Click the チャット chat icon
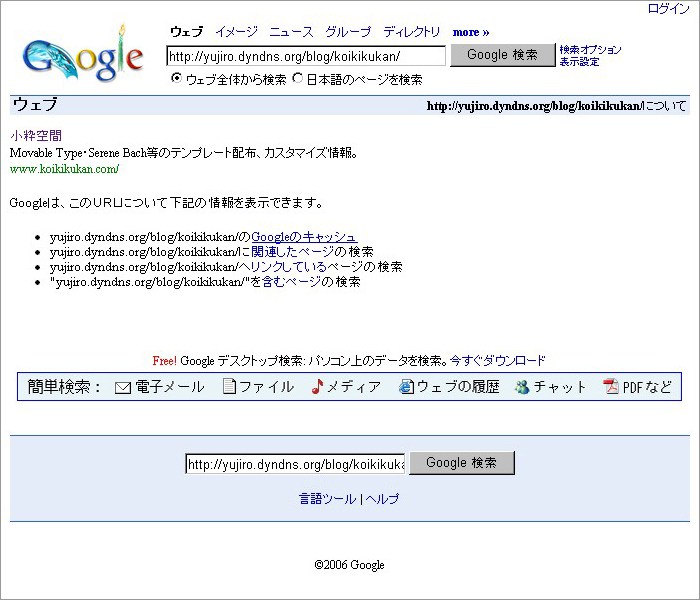Image resolution: width=700 pixels, height=600 pixels. [x=522, y=388]
